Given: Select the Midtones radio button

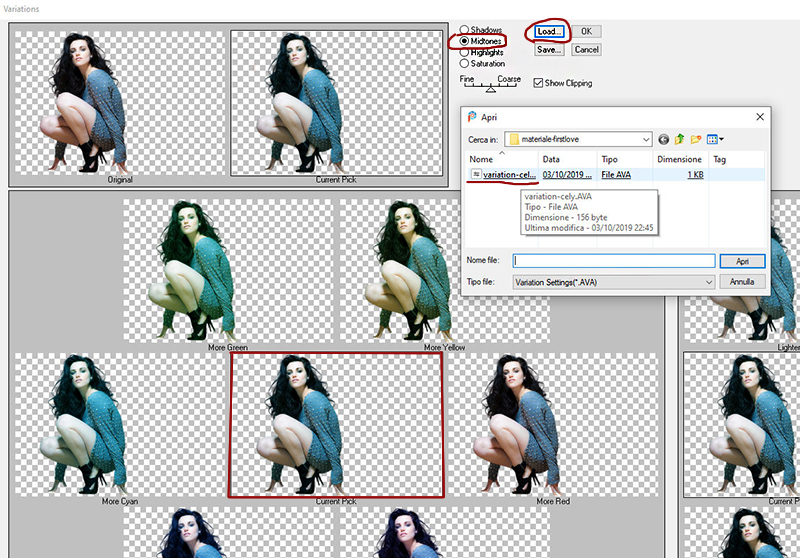Looking at the screenshot, I should (464, 41).
